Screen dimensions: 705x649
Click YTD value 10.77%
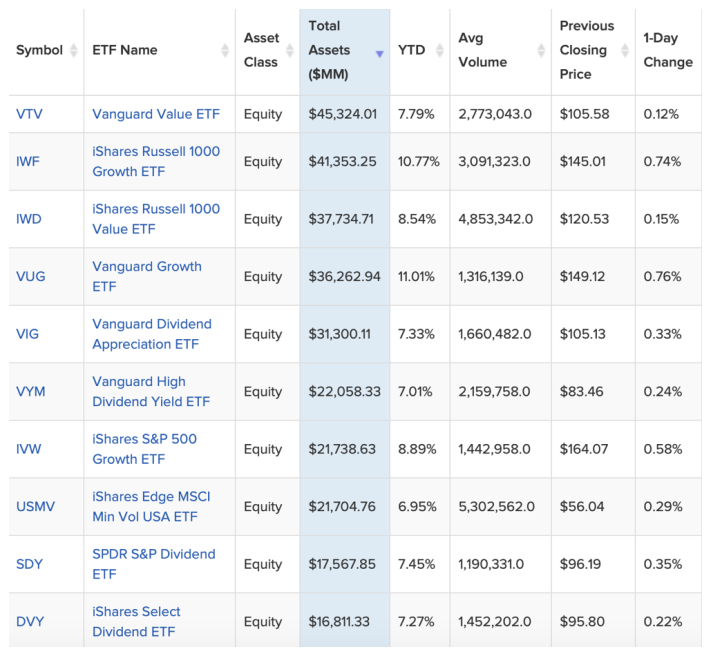[419, 161]
